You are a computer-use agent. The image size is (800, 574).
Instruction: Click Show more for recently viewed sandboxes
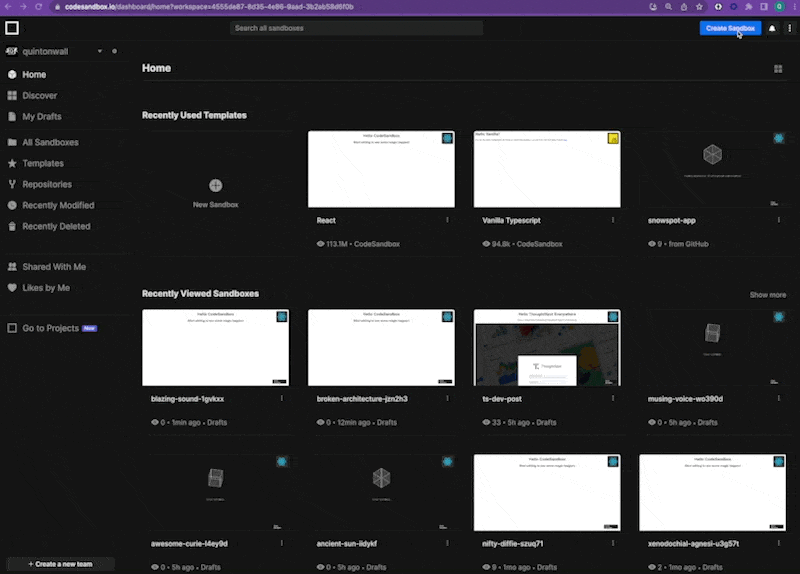(x=767, y=295)
